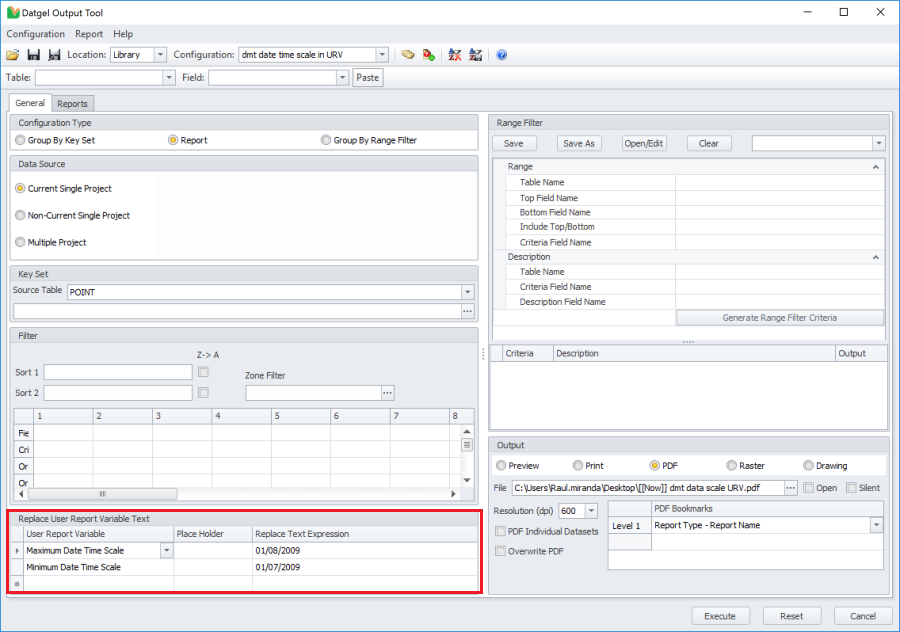
Task: Click Generate Range Filter Criteria button
Action: click(x=779, y=318)
